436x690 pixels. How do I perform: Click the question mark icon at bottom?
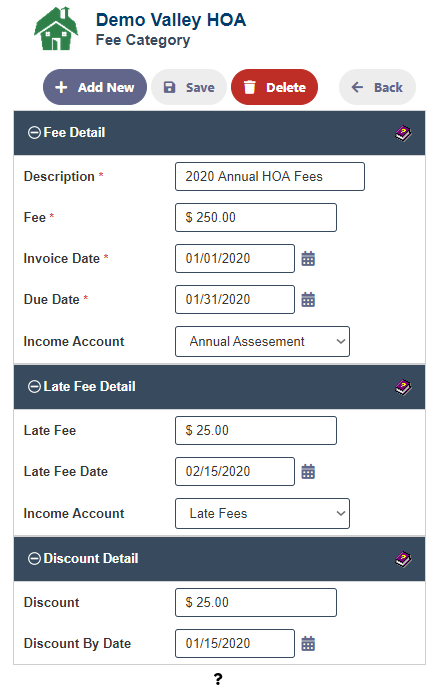[x=218, y=679]
